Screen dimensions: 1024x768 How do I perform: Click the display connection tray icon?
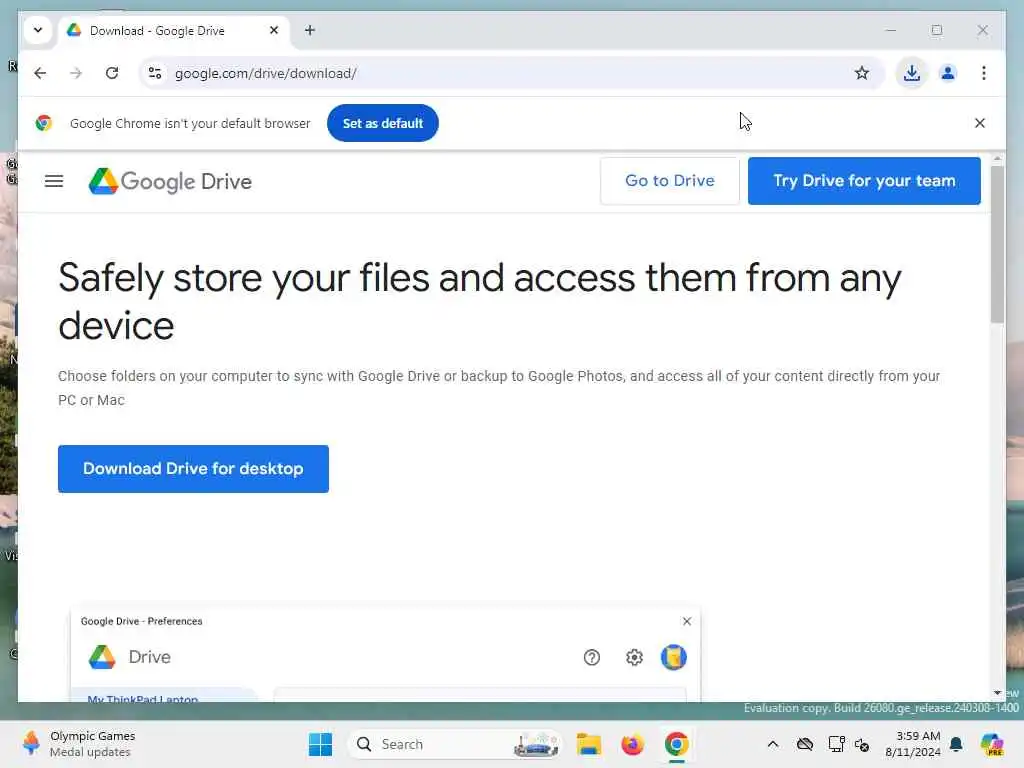[x=836, y=744]
